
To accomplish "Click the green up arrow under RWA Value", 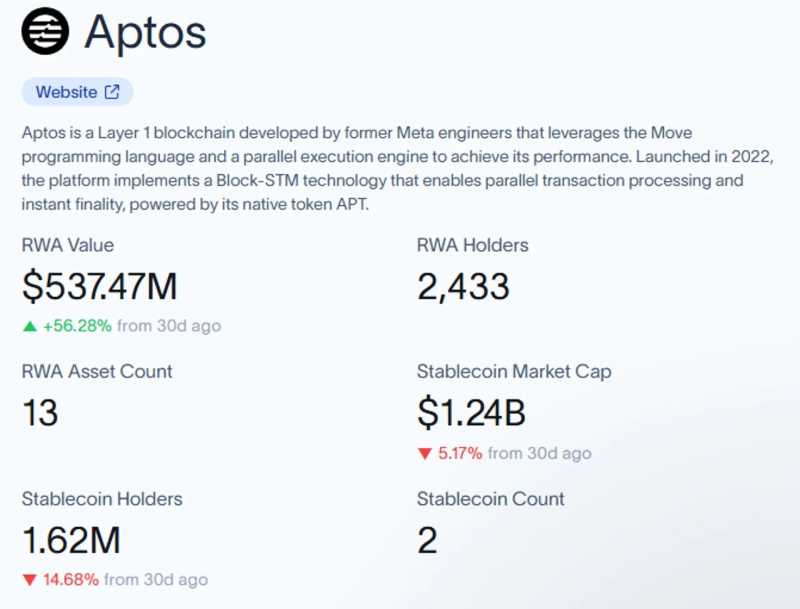I will [30, 326].
